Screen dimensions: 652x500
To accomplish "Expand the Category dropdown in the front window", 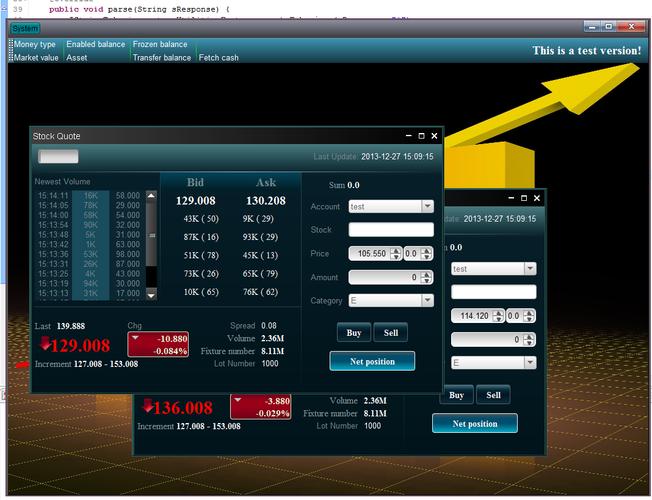I will [427, 300].
